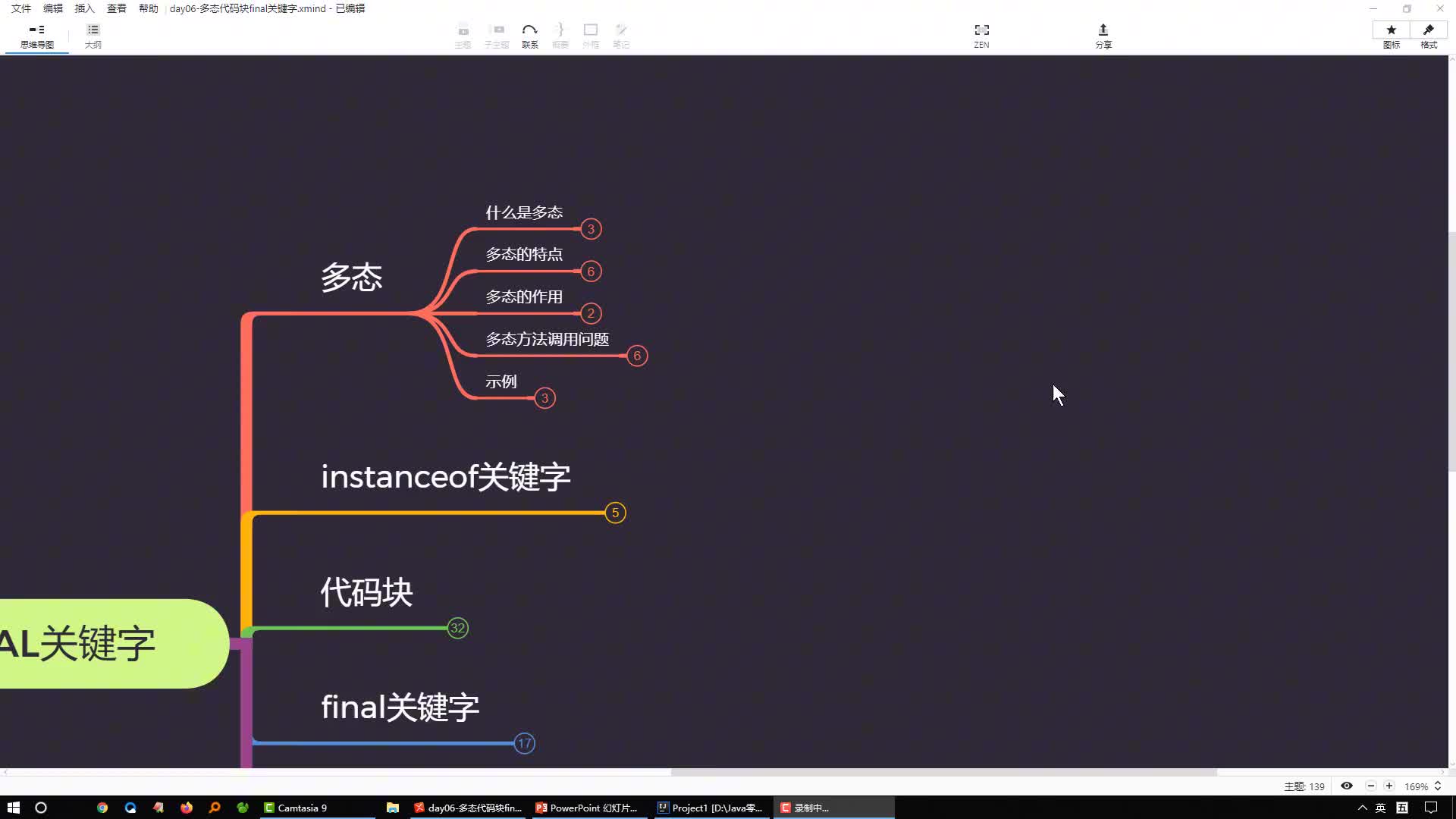Insert a new 主题 topic
Image resolution: width=1456 pixels, height=819 pixels.
(463, 36)
